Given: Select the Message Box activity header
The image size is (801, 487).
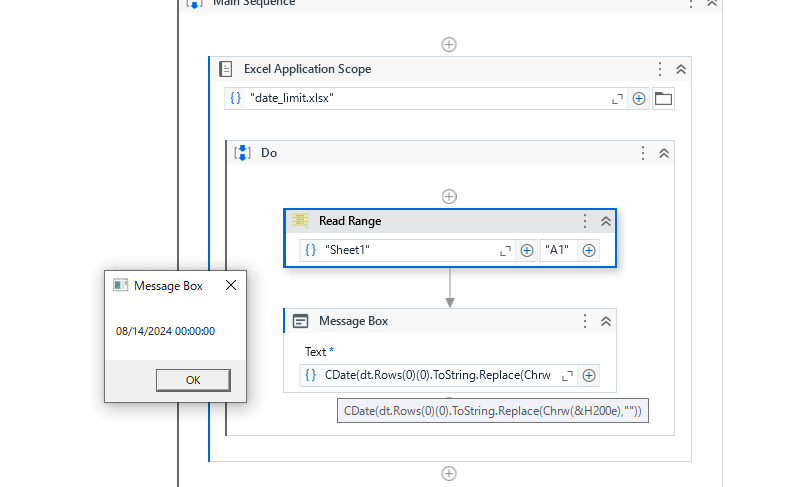Looking at the screenshot, I should point(450,321).
